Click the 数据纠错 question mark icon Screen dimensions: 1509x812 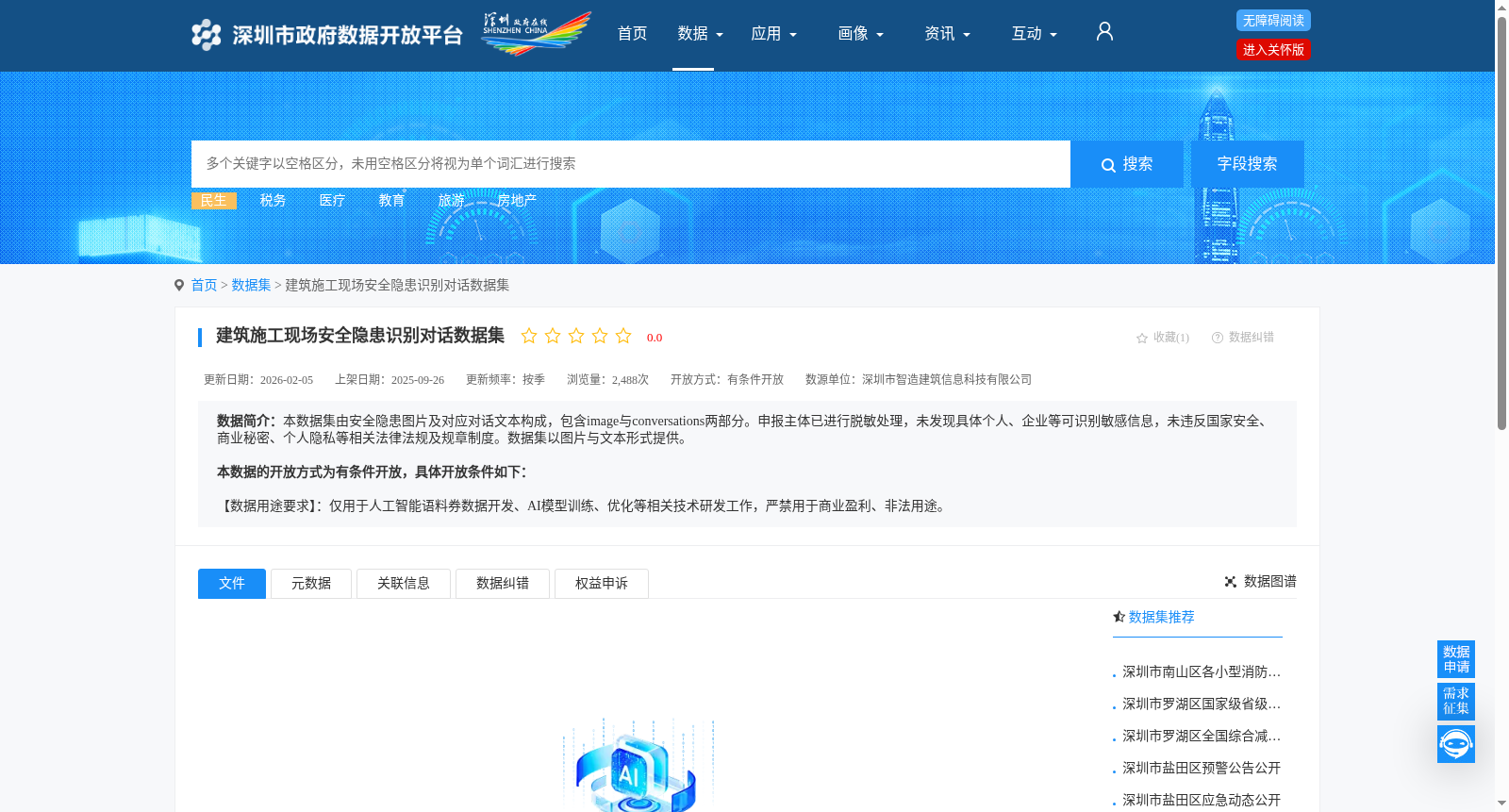[1218, 338]
